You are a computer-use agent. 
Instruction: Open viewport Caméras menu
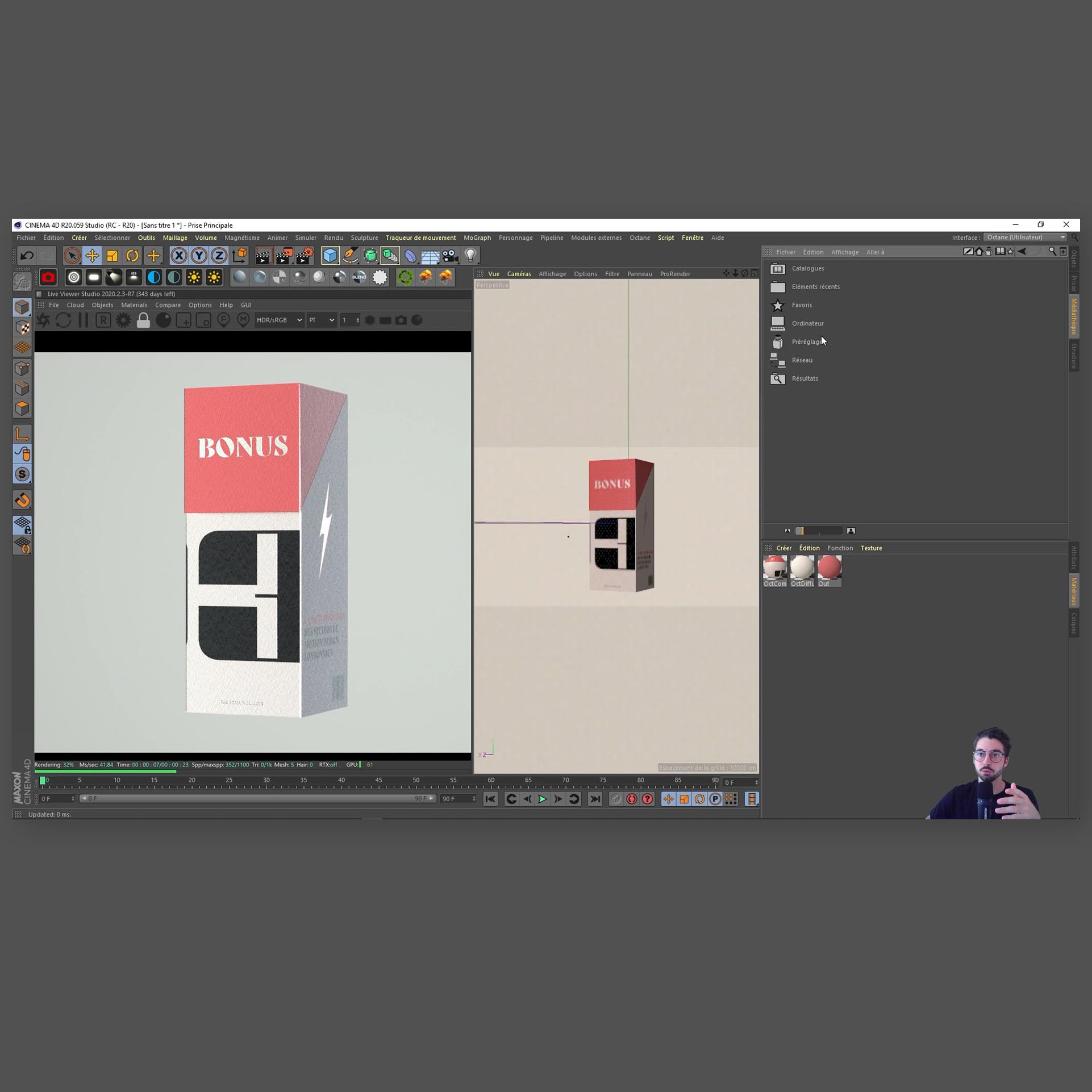(519, 274)
